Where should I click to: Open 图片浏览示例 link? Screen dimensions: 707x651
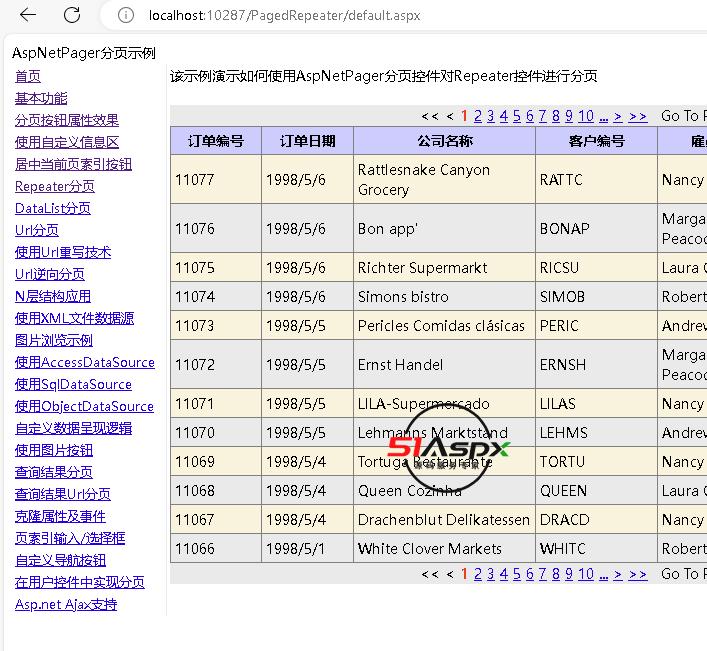coord(54,340)
